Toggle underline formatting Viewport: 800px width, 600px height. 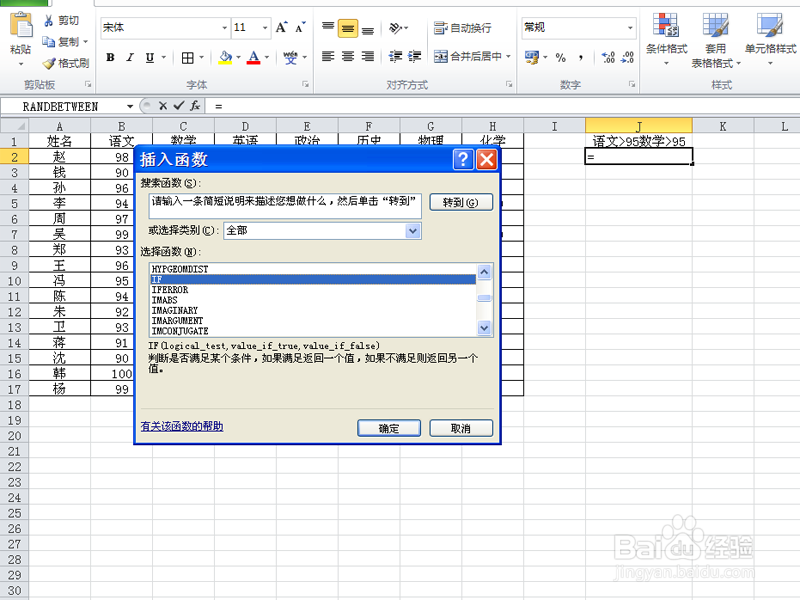click(149, 57)
